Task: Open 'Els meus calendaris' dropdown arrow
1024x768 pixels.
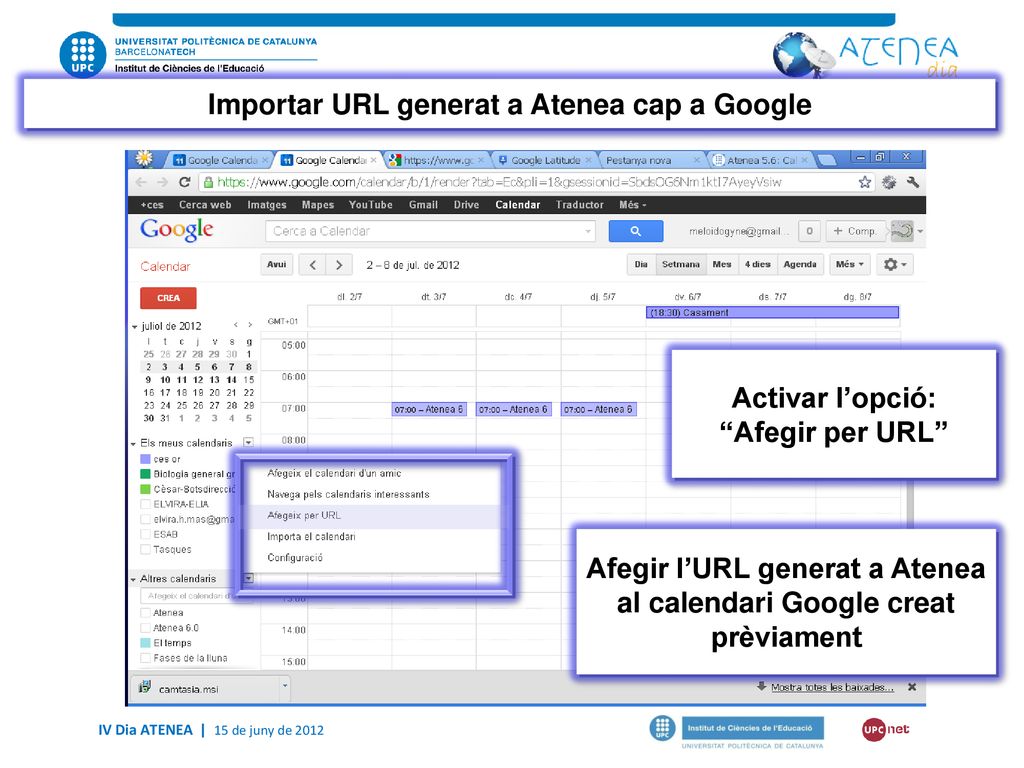Action: pos(248,443)
